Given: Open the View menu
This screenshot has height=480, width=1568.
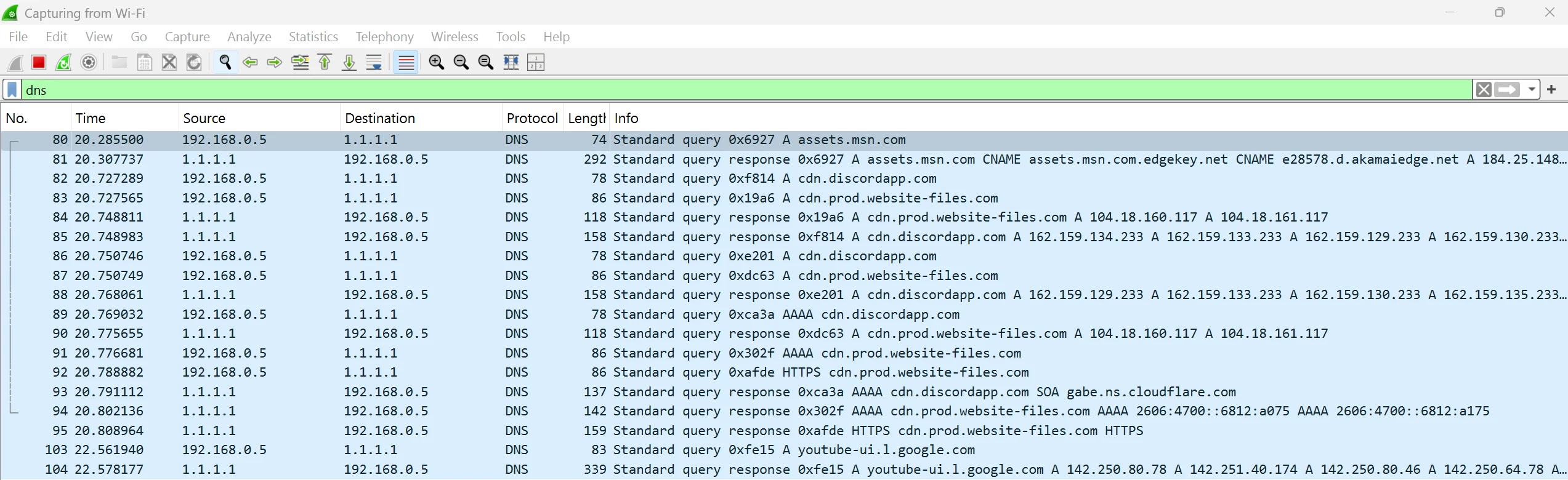Looking at the screenshot, I should click(99, 37).
